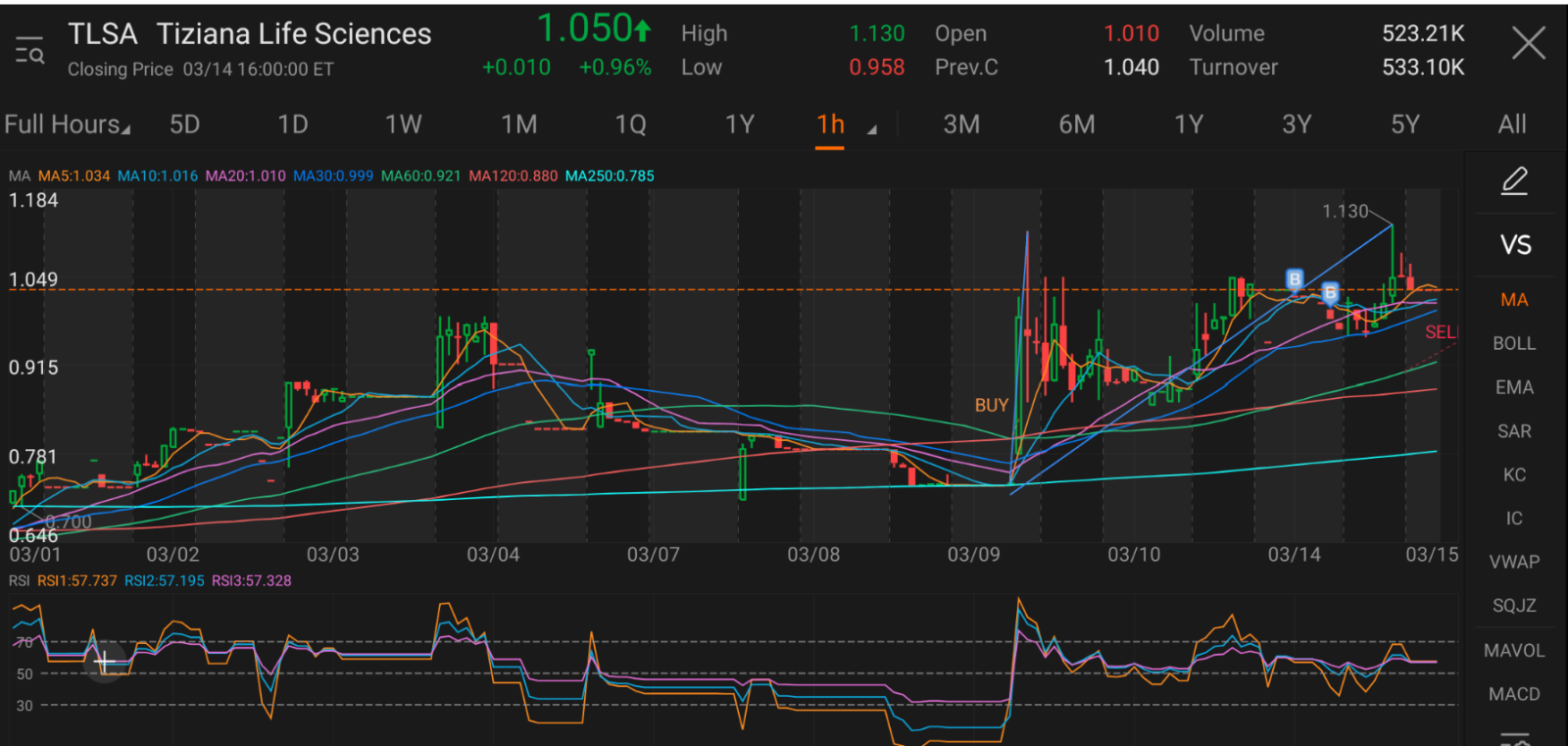Image resolution: width=1568 pixels, height=746 pixels.
Task: Switch to the 3M range tab
Action: pos(960,124)
